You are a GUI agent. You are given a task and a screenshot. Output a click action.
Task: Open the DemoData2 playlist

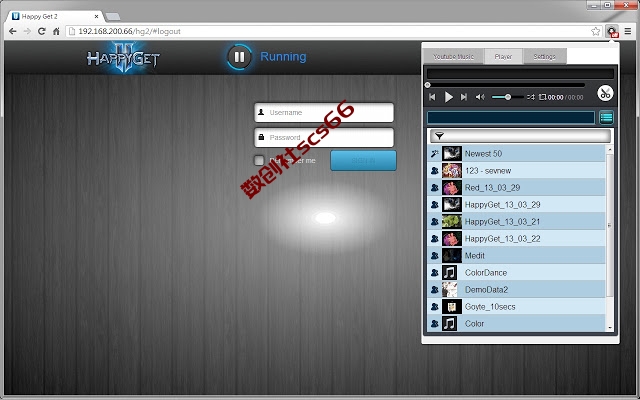[516, 290]
